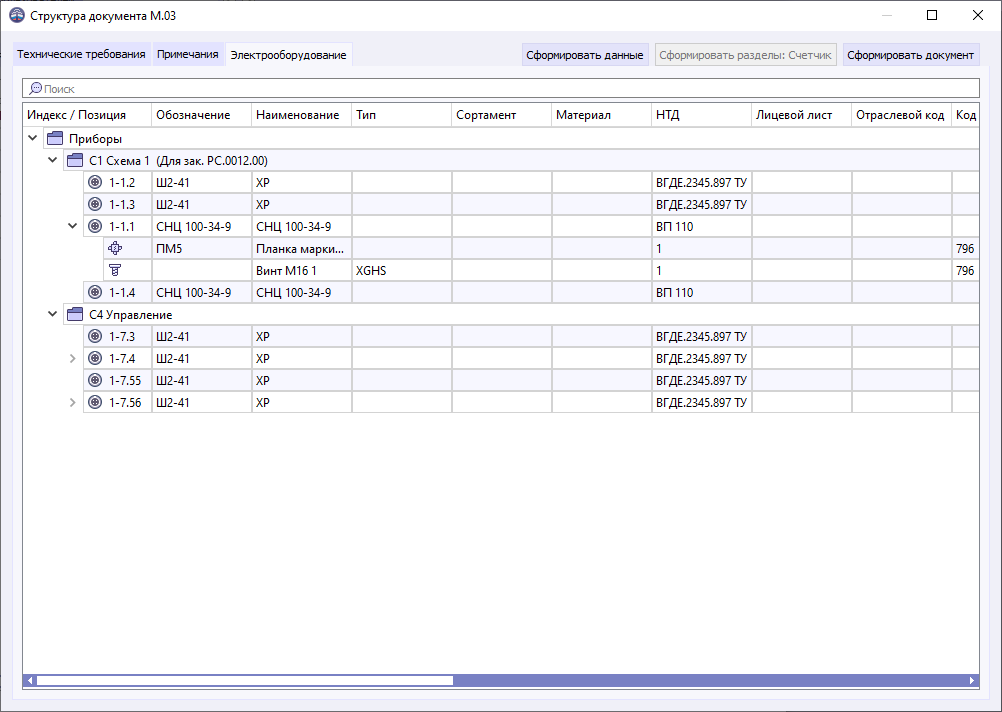Screen dimensions: 1002x712
Task: Switch to the Примечания tab
Action: [x=185, y=54]
